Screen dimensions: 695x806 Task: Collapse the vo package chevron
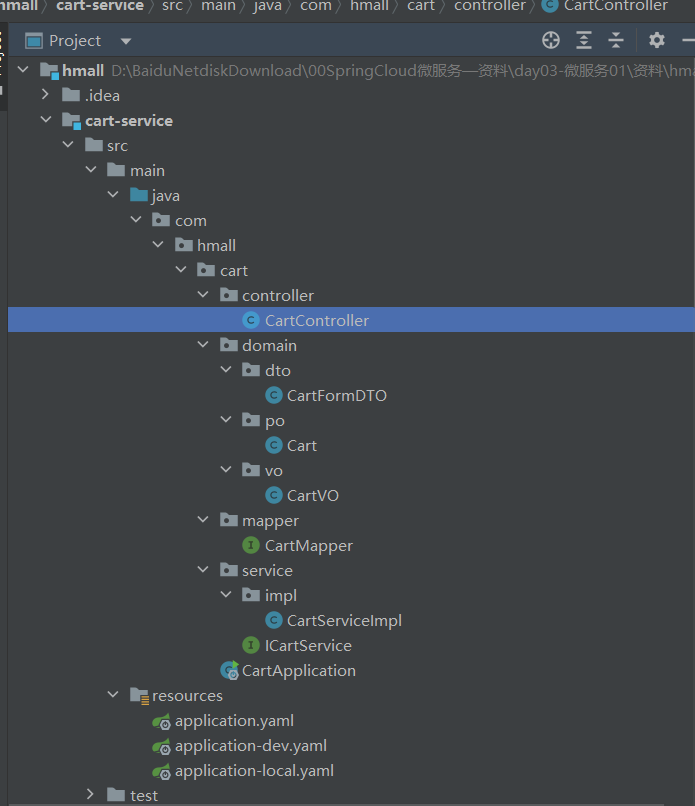226,469
